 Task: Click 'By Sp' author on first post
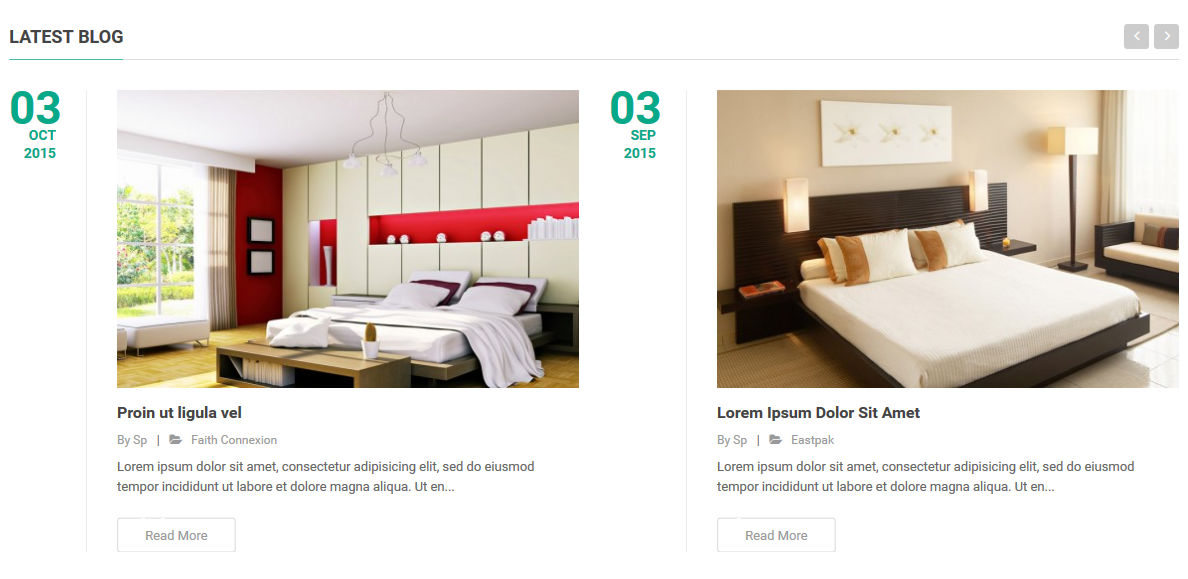tap(132, 440)
